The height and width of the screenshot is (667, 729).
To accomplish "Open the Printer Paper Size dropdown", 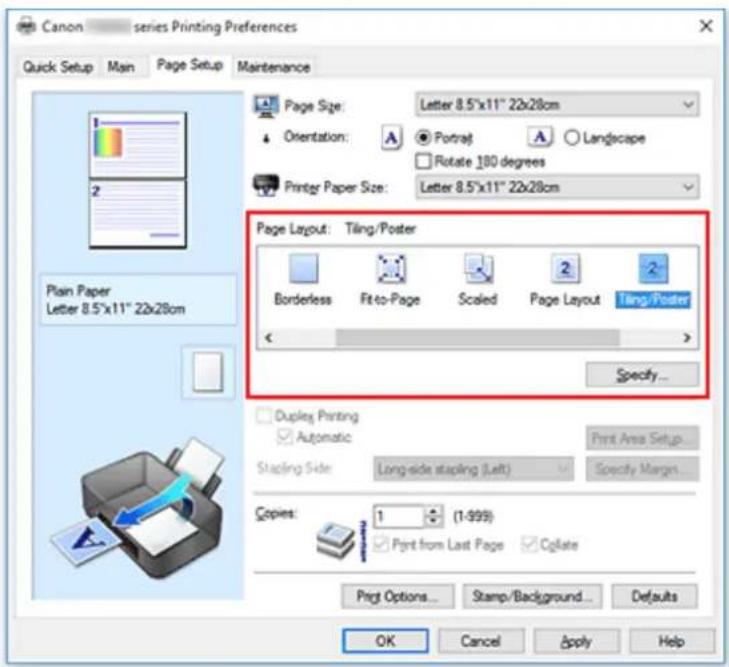I will pyautogui.click(x=557, y=187).
